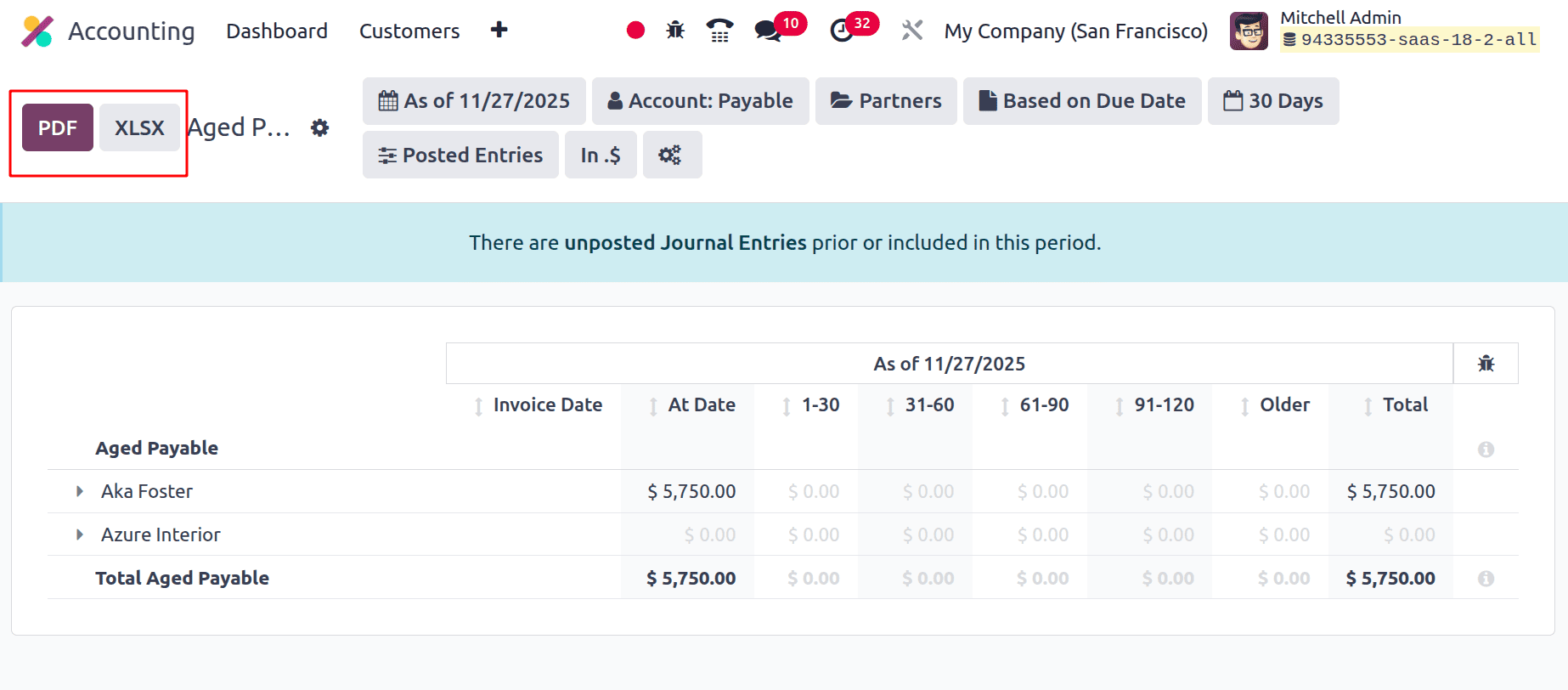Click Azure Interior partner name
Image resolution: width=1568 pixels, height=690 pixels.
point(161,534)
